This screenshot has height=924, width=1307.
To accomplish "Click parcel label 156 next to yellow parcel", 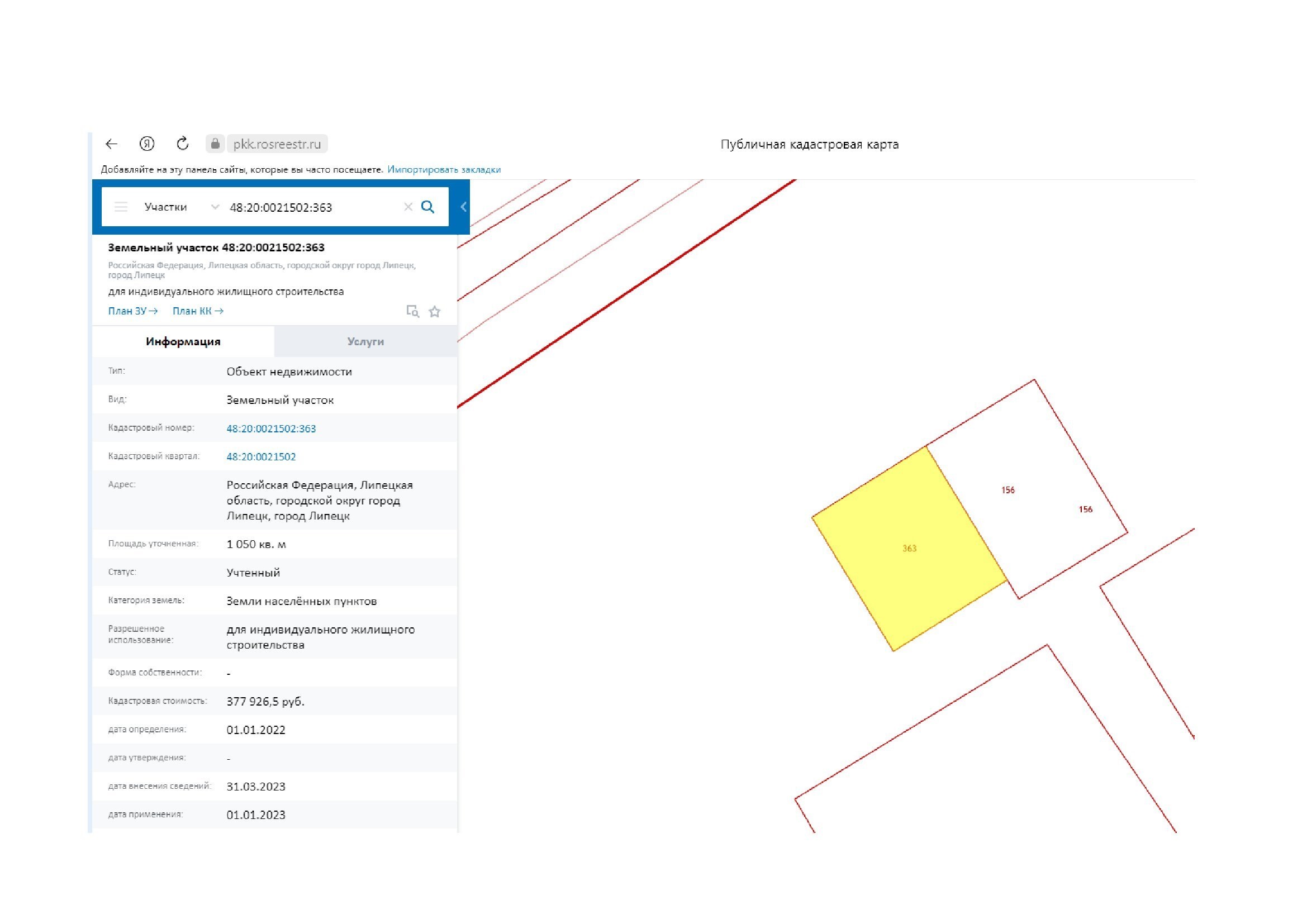I will pos(1008,490).
